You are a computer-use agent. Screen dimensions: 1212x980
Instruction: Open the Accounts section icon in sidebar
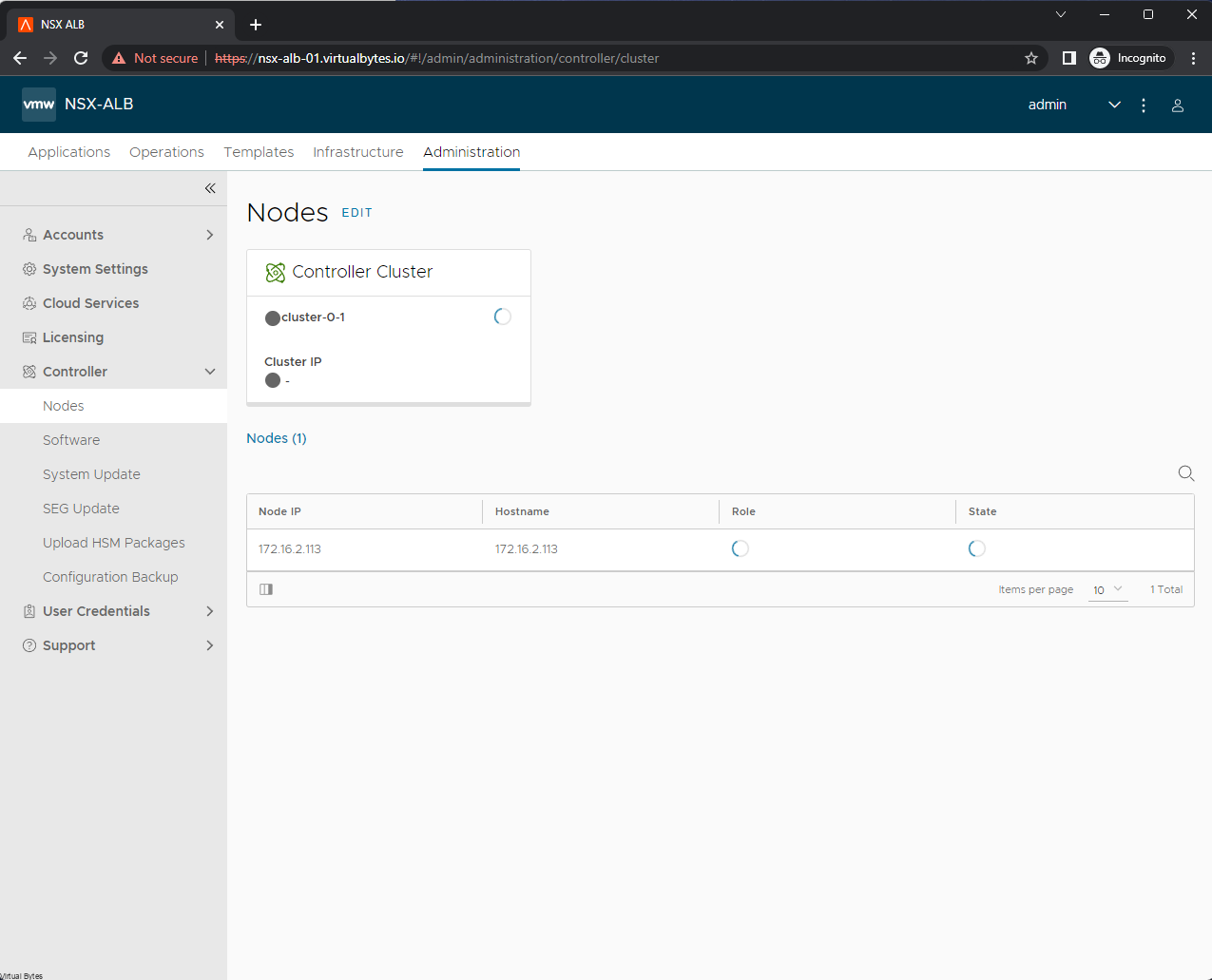pyautogui.click(x=29, y=234)
